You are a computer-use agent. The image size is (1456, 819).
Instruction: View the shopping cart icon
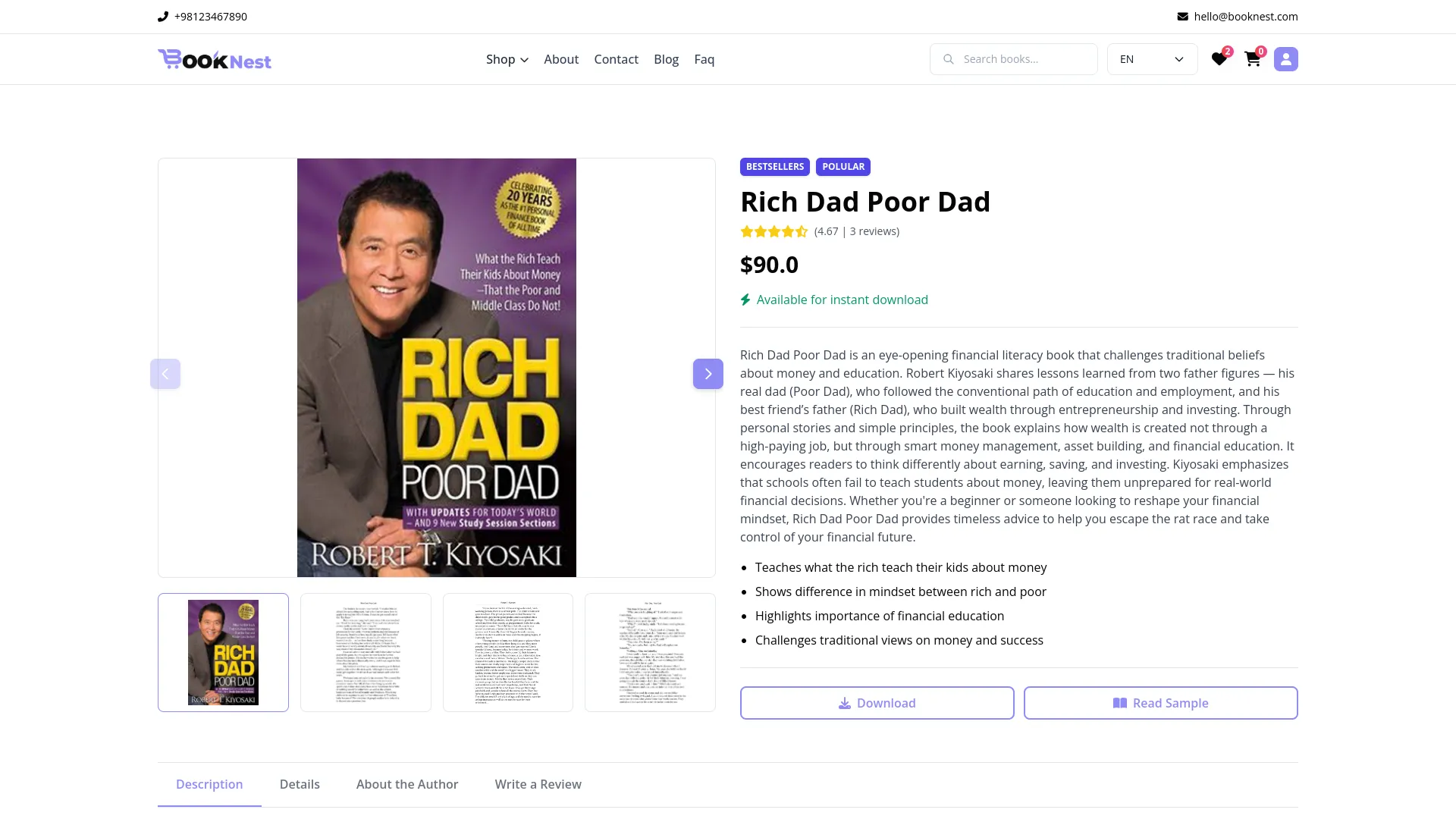click(x=1252, y=58)
